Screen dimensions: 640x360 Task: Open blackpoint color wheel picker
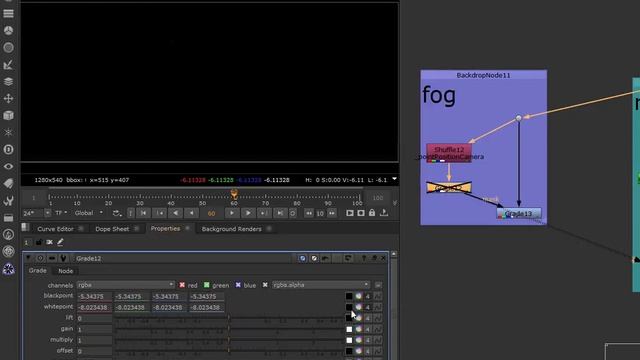pyautogui.click(x=358, y=296)
